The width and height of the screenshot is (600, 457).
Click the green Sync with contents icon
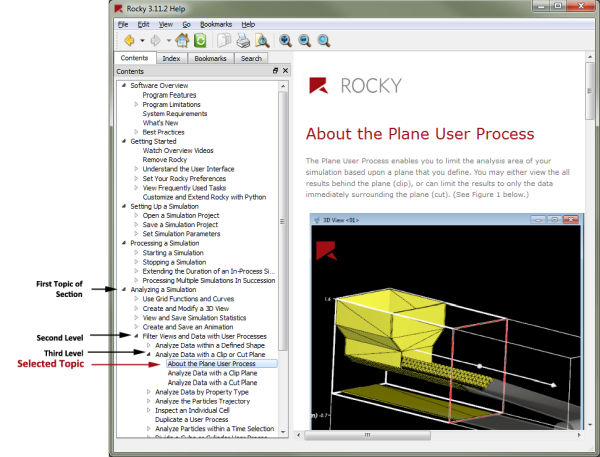click(x=200, y=41)
